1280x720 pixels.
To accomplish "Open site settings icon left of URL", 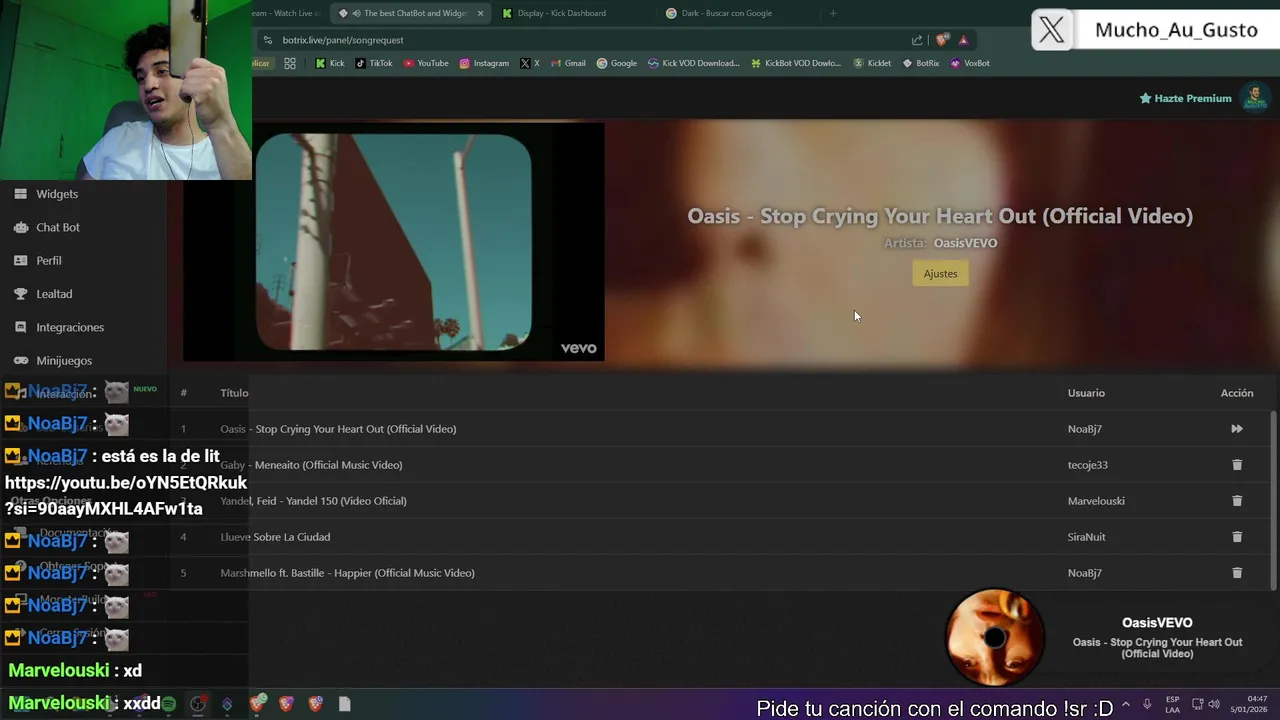I will 267,40.
